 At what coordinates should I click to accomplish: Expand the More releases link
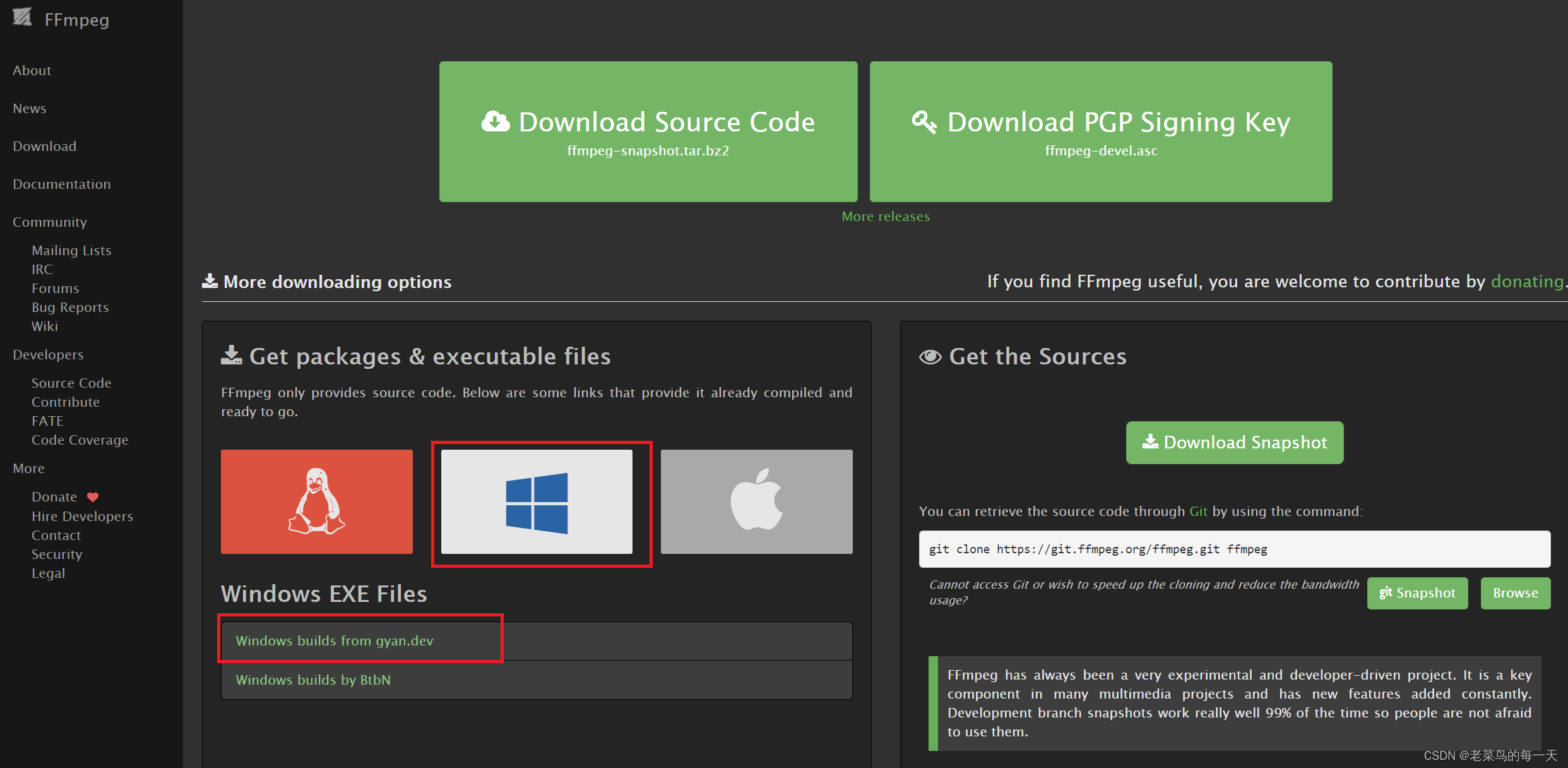(x=884, y=216)
